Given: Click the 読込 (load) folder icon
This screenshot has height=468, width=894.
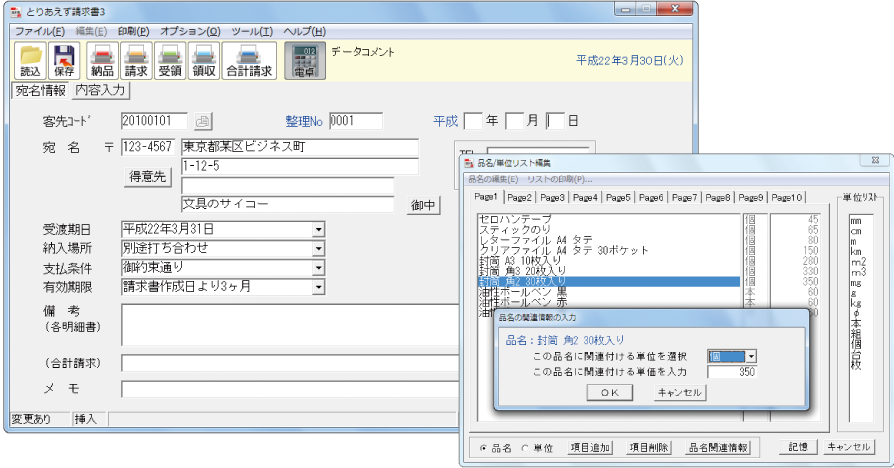Looking at the screenshot, I should click(30, 60).
